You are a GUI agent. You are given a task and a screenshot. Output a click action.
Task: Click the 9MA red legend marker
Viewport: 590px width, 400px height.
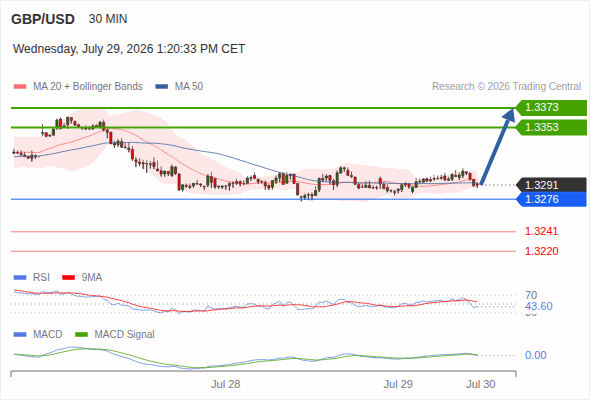68,278
